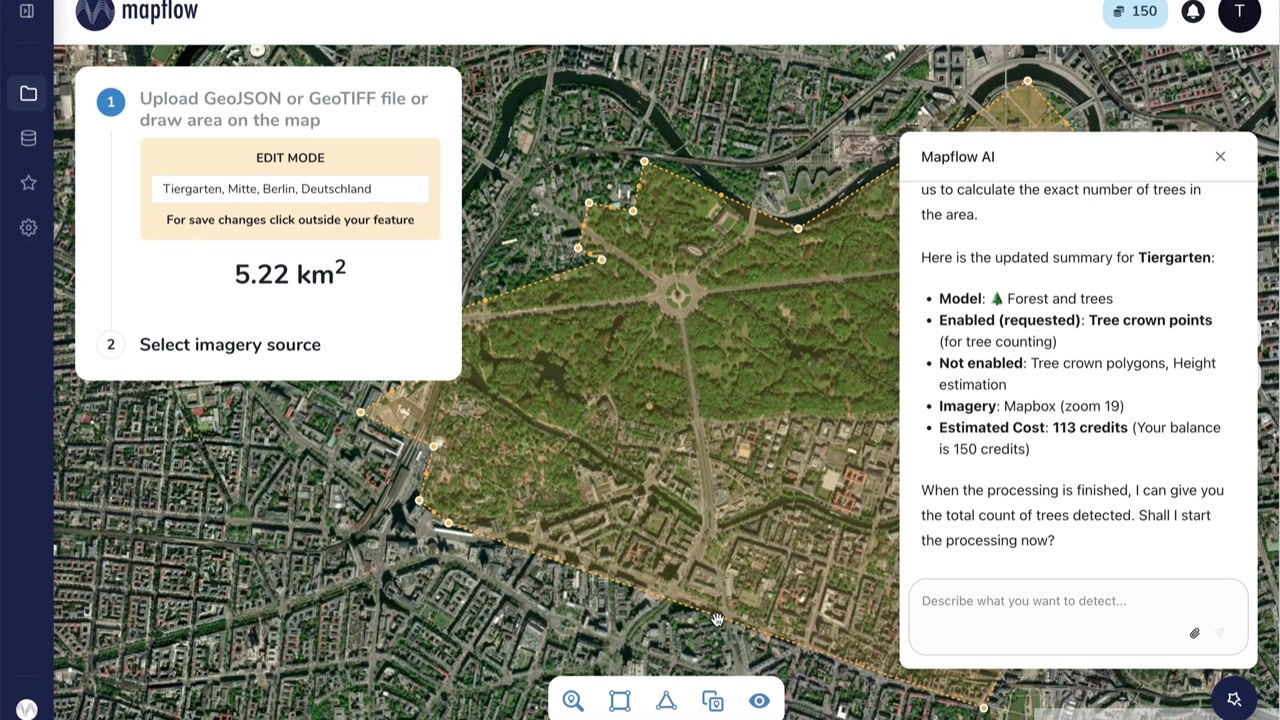Close the Mapflow AI chat panel
This screenshot has width=1280, height=720.
pos(1220,156)
